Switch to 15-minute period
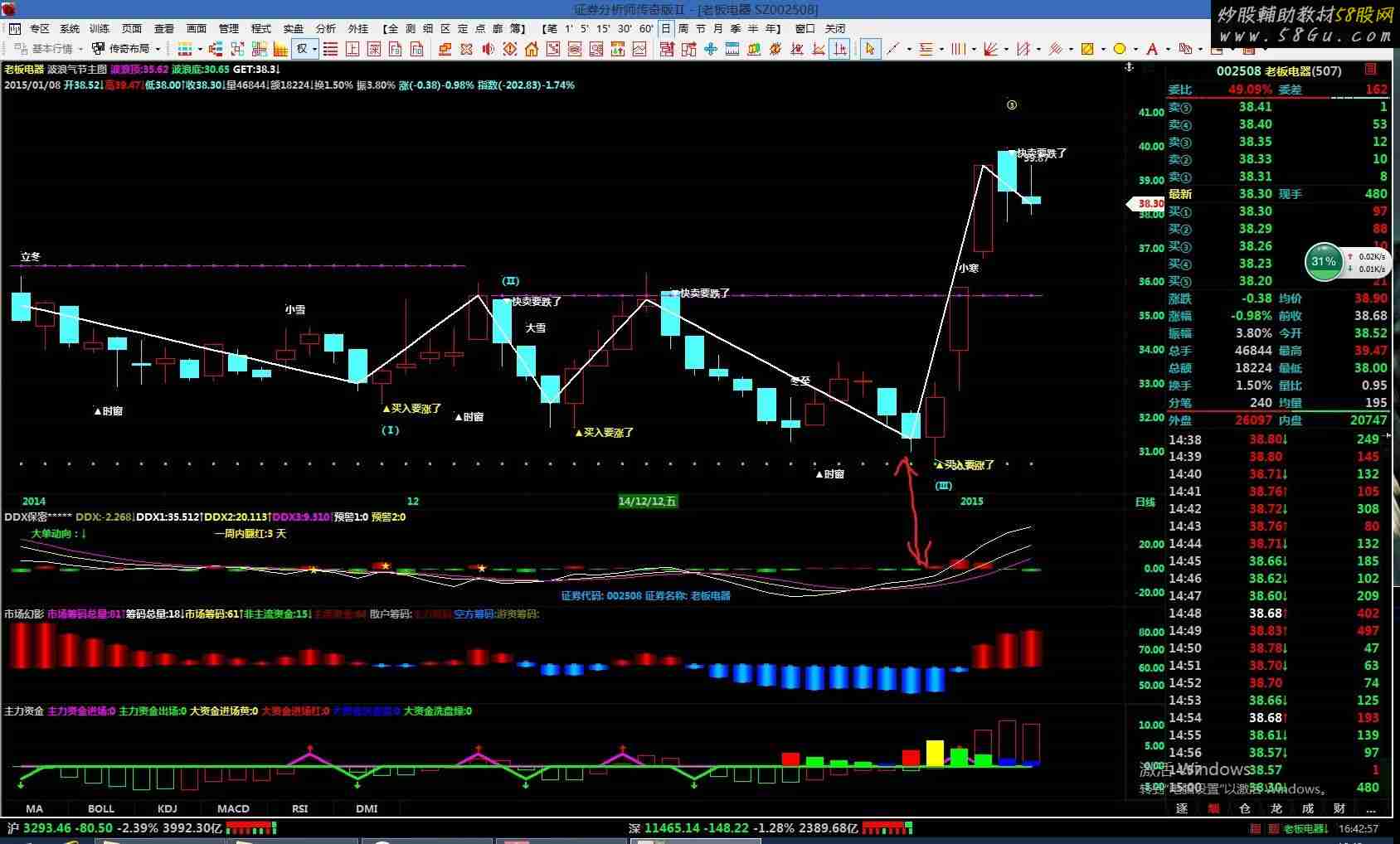Viewport: 1400px width, 844px height. [603, 28]
